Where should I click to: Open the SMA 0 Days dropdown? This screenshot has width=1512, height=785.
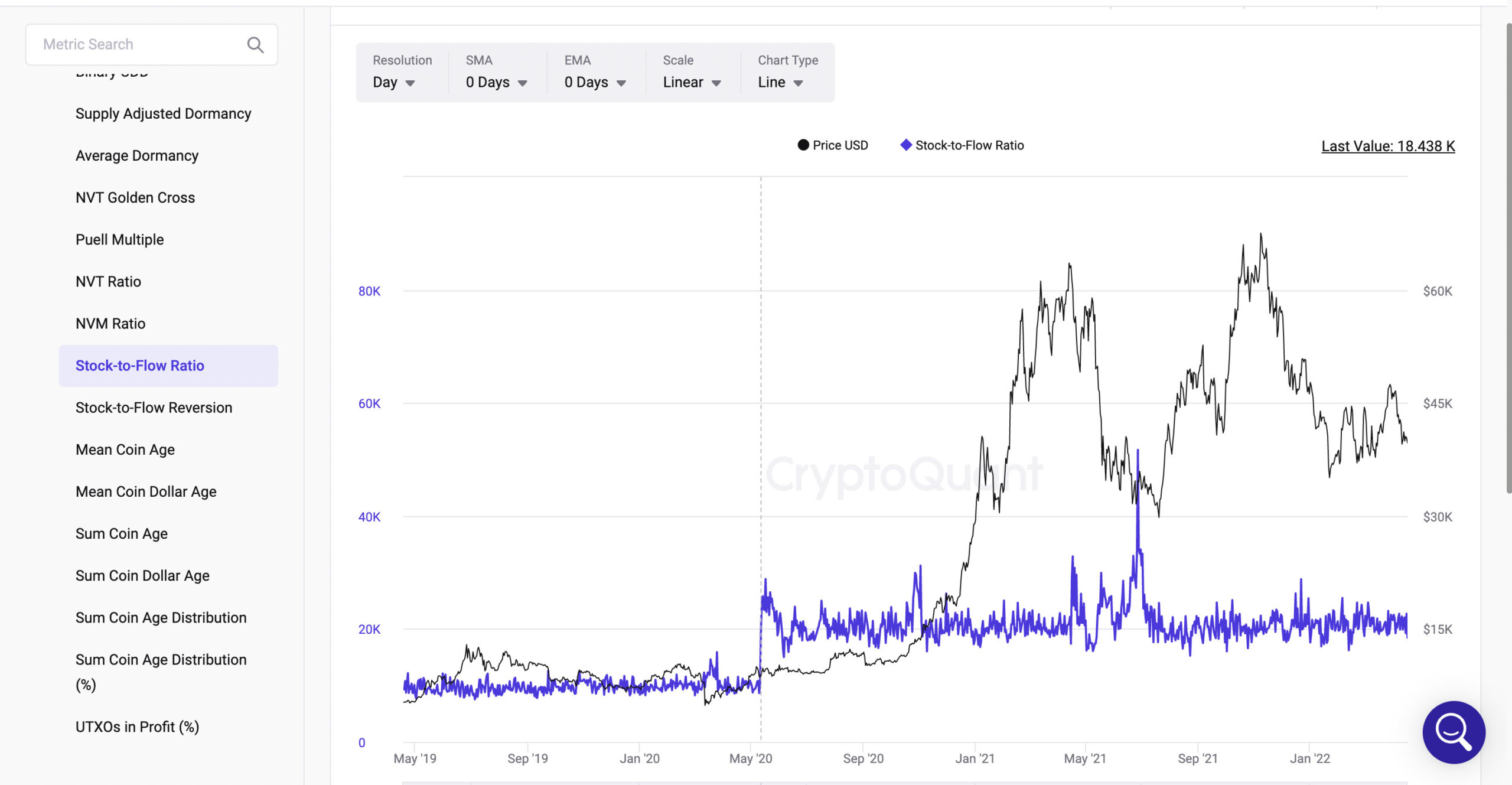pos(496,82)
